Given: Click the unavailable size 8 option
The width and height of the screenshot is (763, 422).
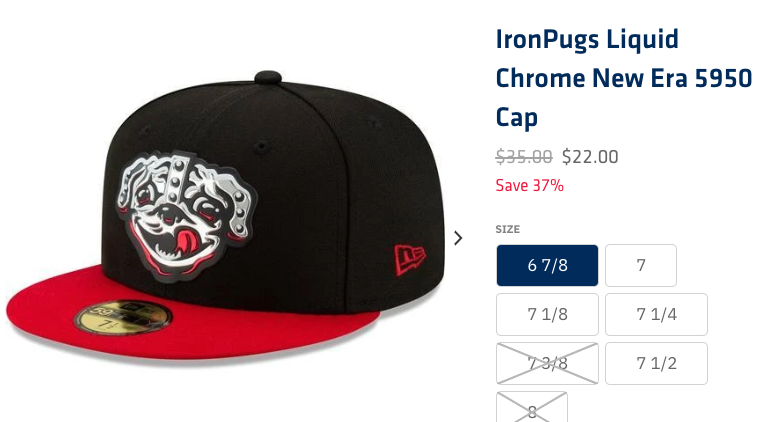Looking at the screenshot, I should coord(532,408).
